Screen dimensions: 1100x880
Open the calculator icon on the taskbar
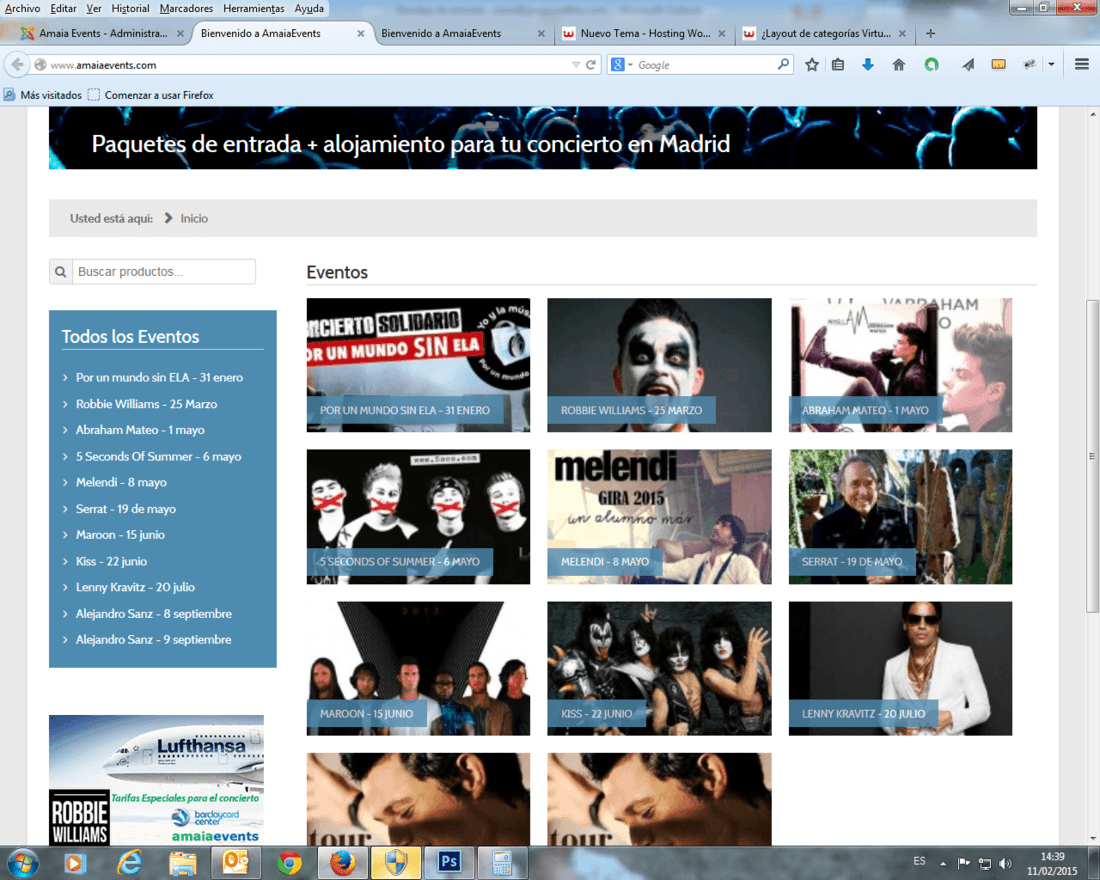502,862
